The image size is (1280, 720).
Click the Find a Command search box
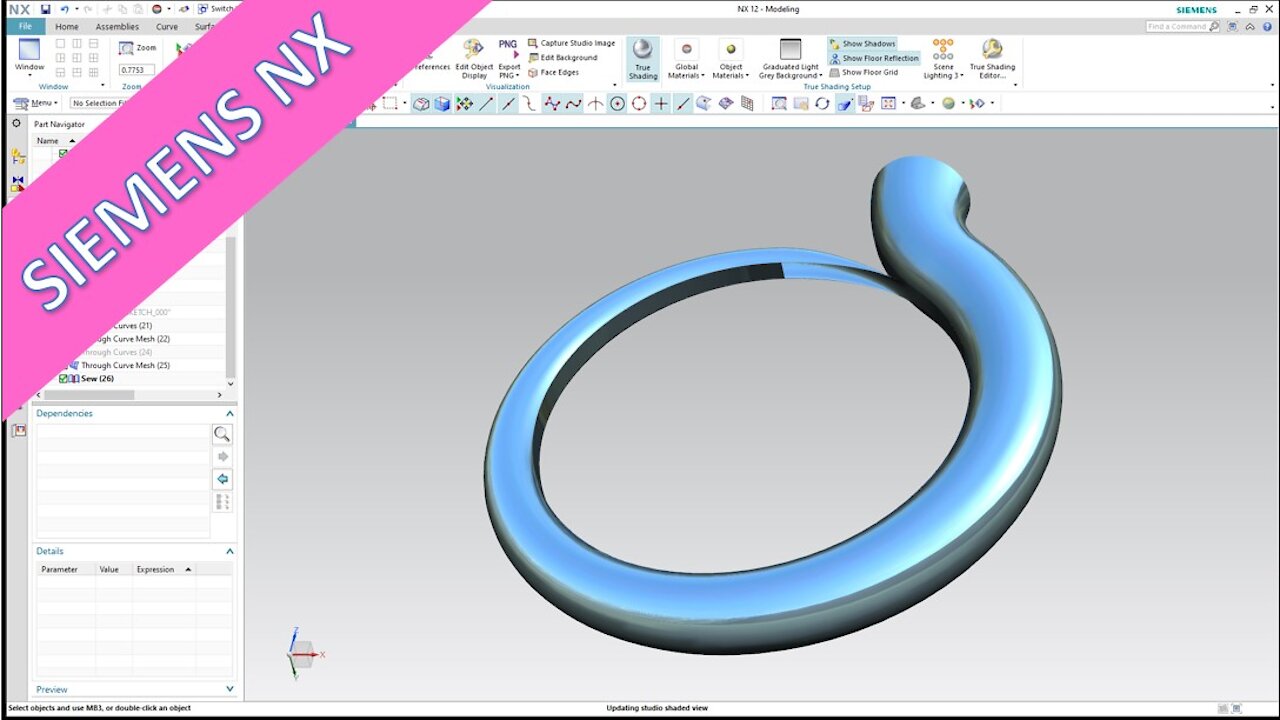pyautogui.click(x=1183, y=27)
